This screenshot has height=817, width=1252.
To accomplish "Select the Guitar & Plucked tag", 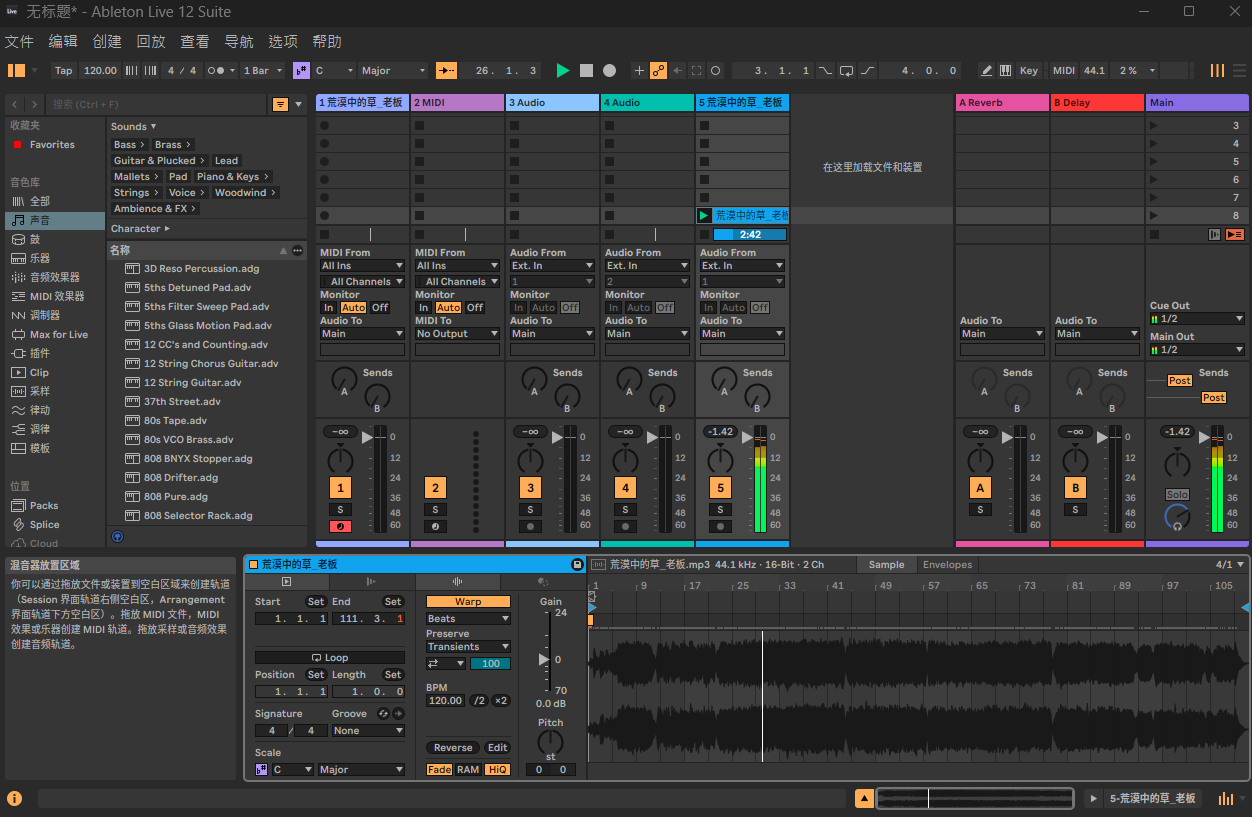I will 160,160.
